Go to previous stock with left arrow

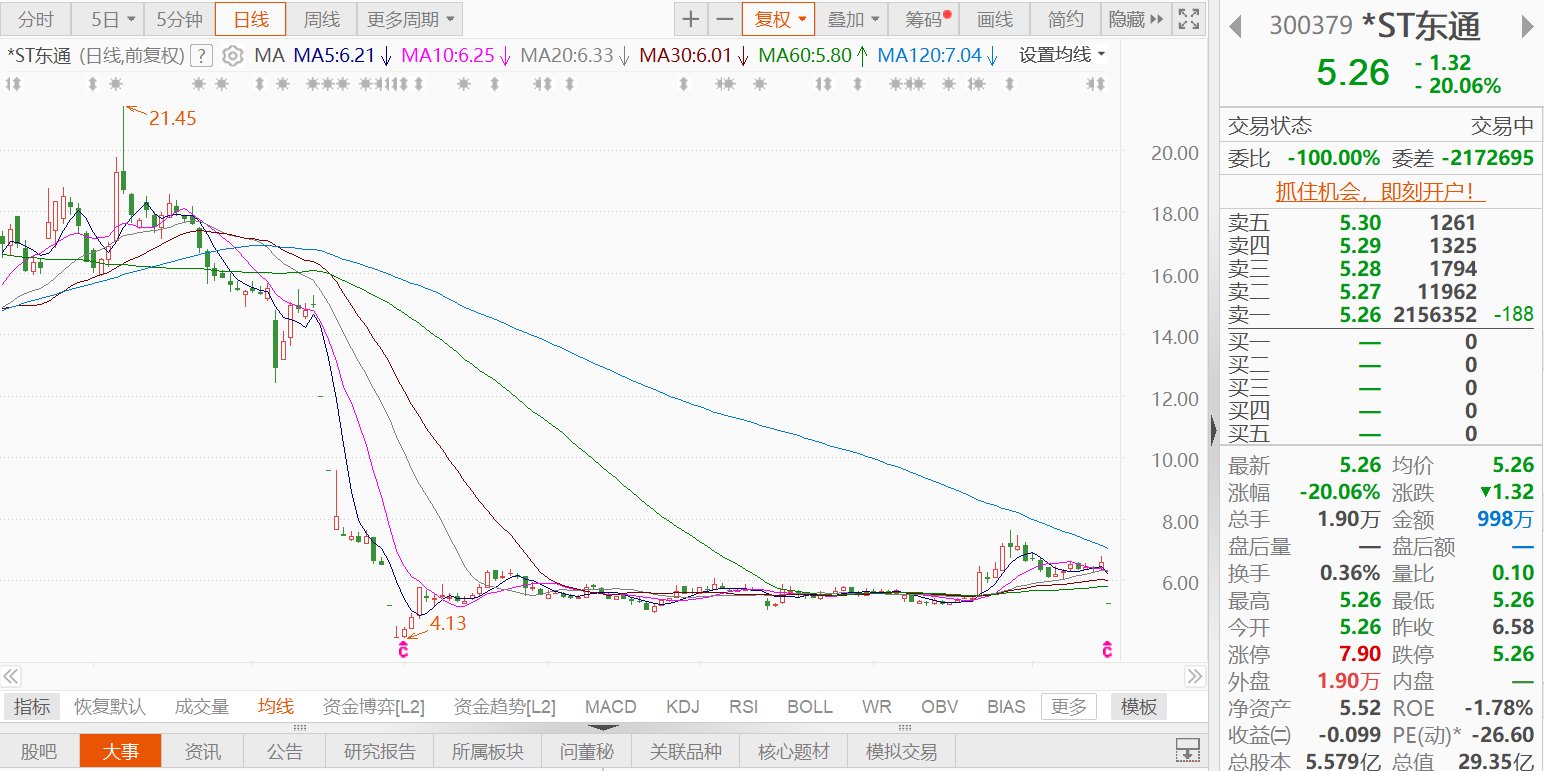(1238, 26)
